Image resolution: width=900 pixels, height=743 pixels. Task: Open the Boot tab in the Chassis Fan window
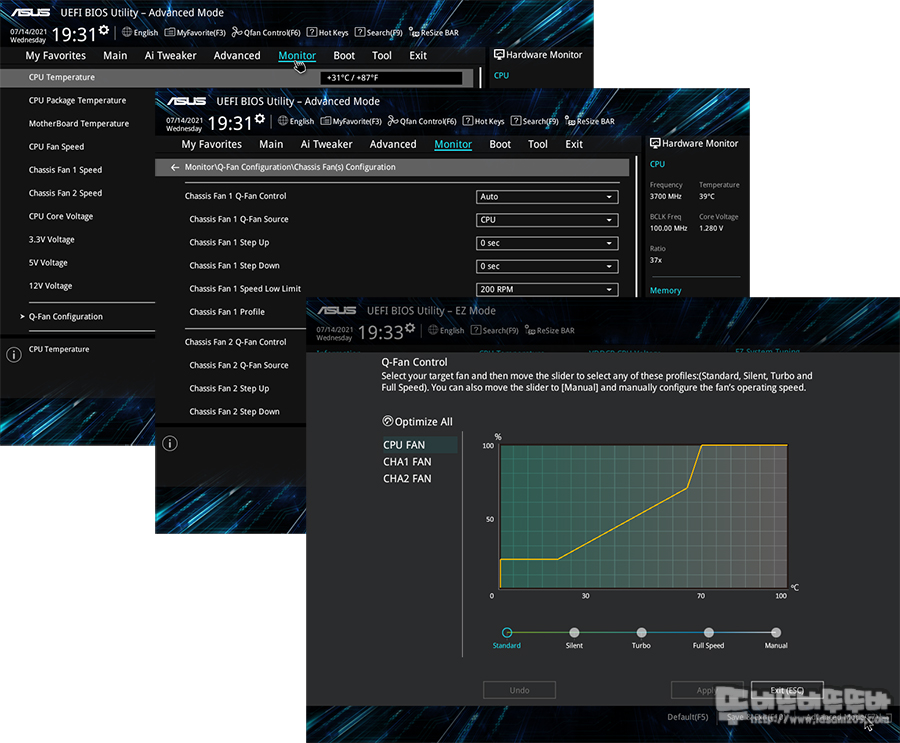tap(500, 144)
